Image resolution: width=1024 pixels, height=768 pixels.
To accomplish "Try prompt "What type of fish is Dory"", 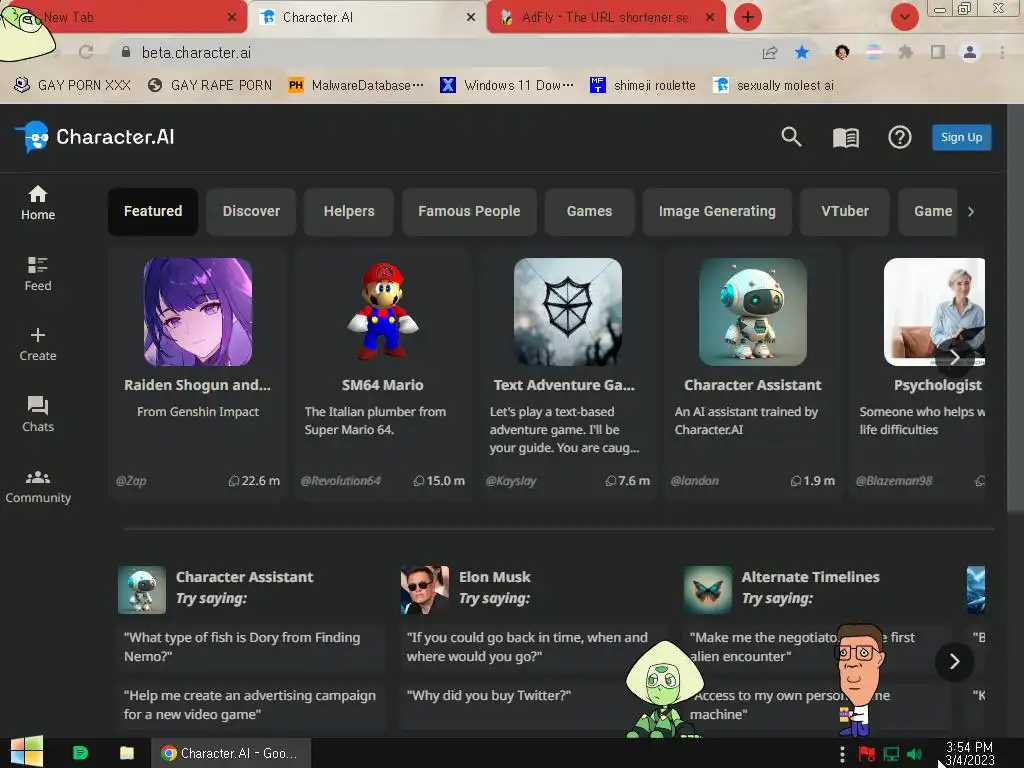I will pyautogui.click(x=251, y=647).
